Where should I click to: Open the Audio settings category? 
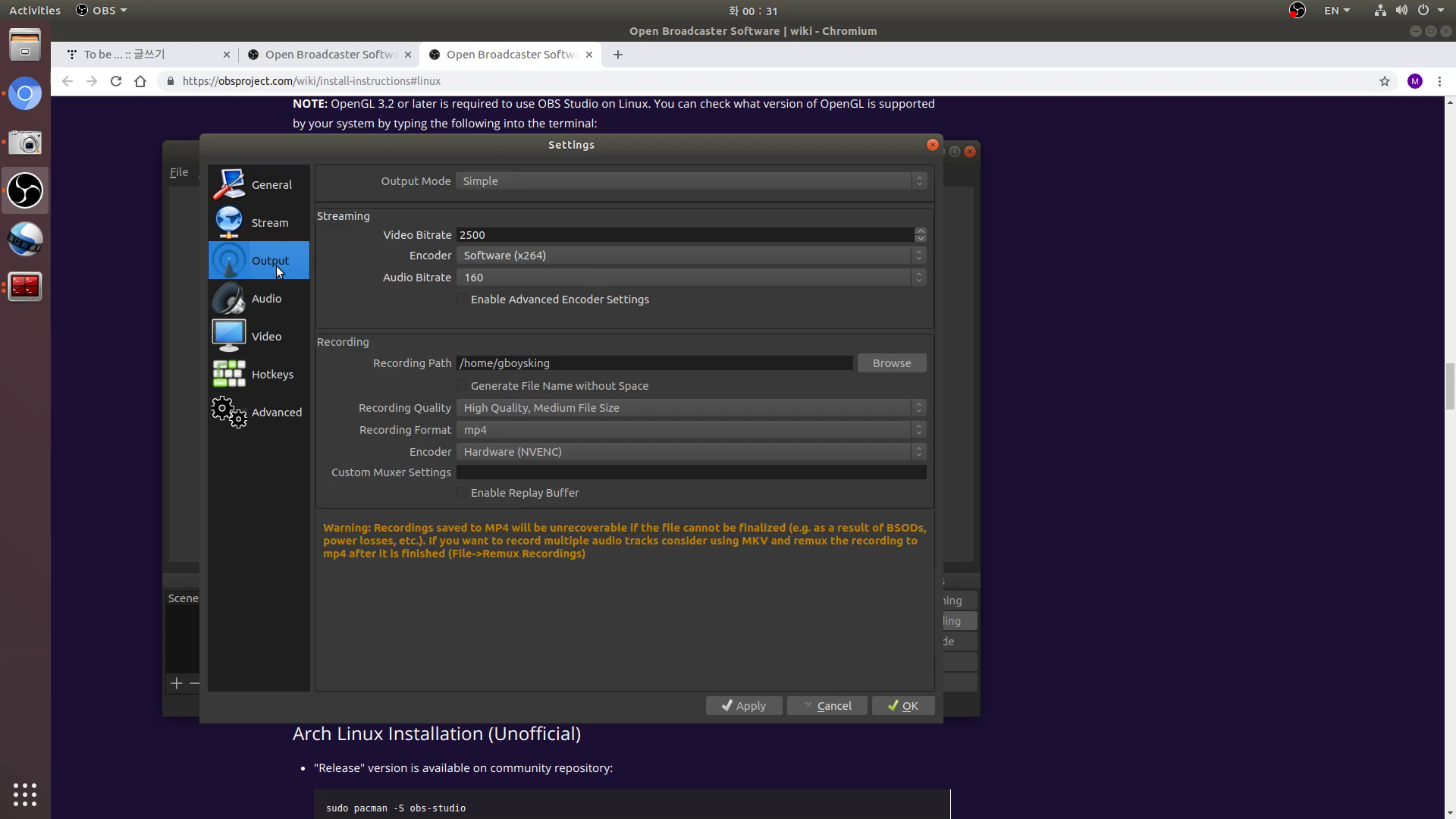259,298
